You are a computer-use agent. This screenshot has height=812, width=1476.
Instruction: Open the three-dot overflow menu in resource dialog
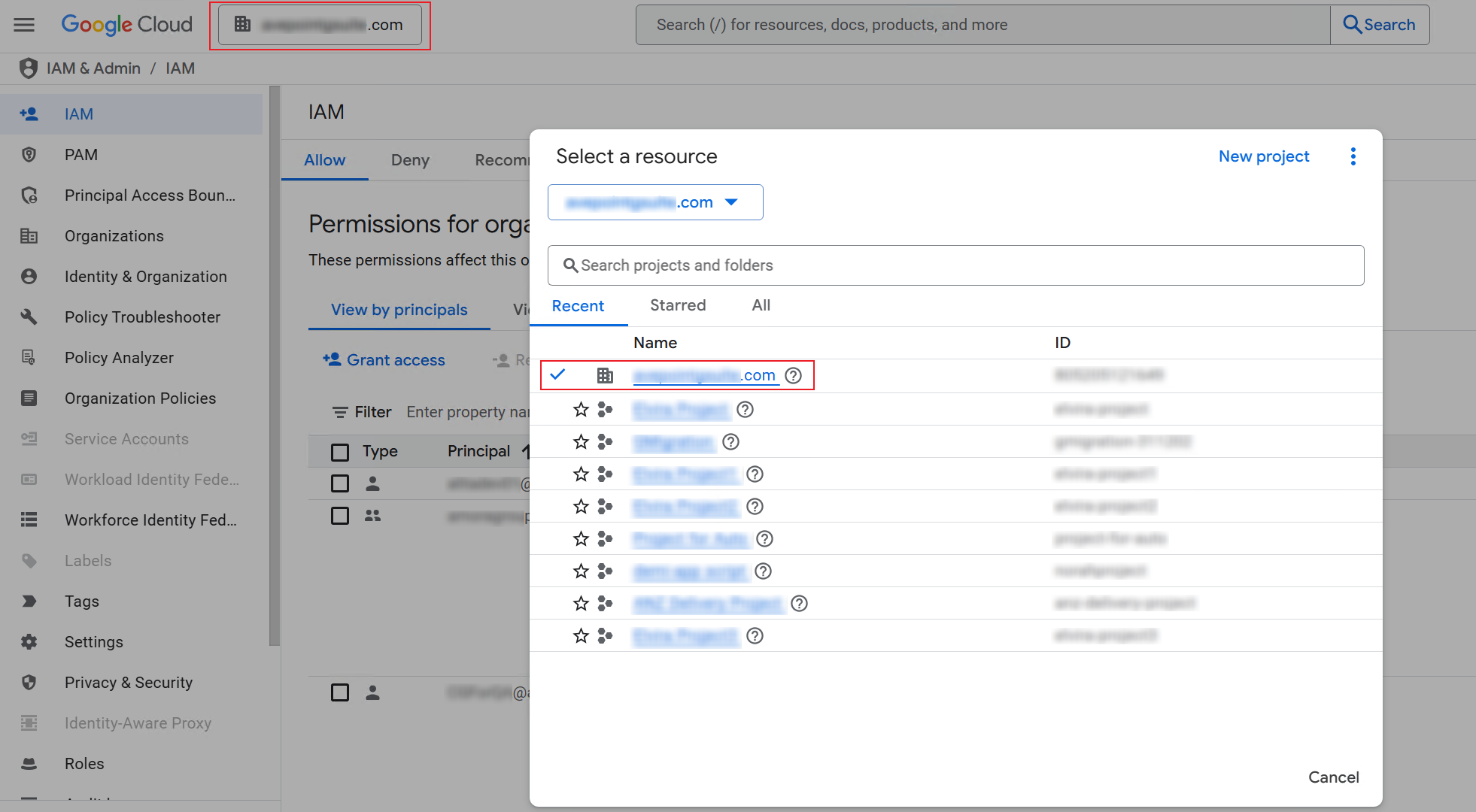click(1353, 156)
